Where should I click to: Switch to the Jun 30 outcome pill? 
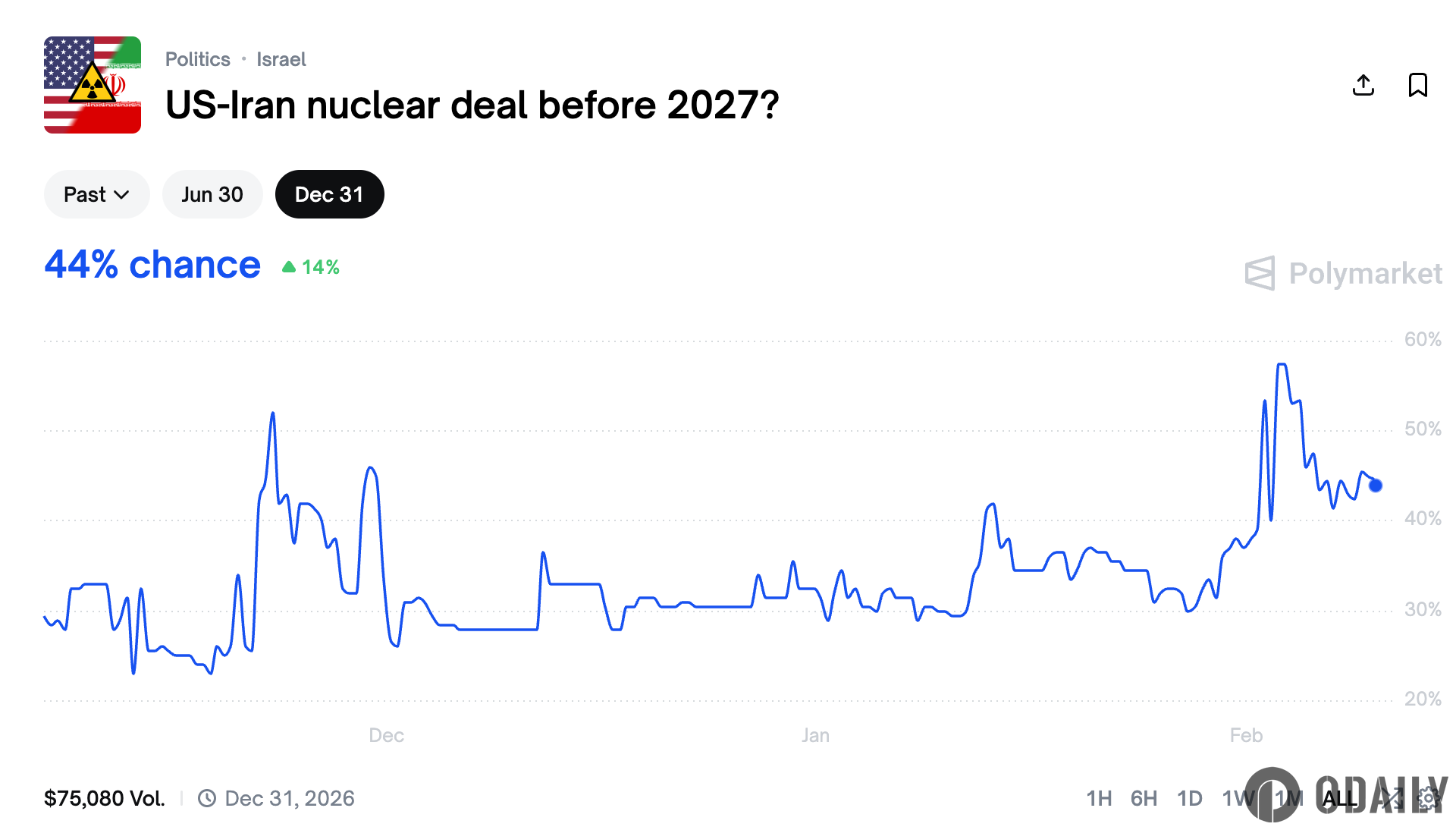212,194
